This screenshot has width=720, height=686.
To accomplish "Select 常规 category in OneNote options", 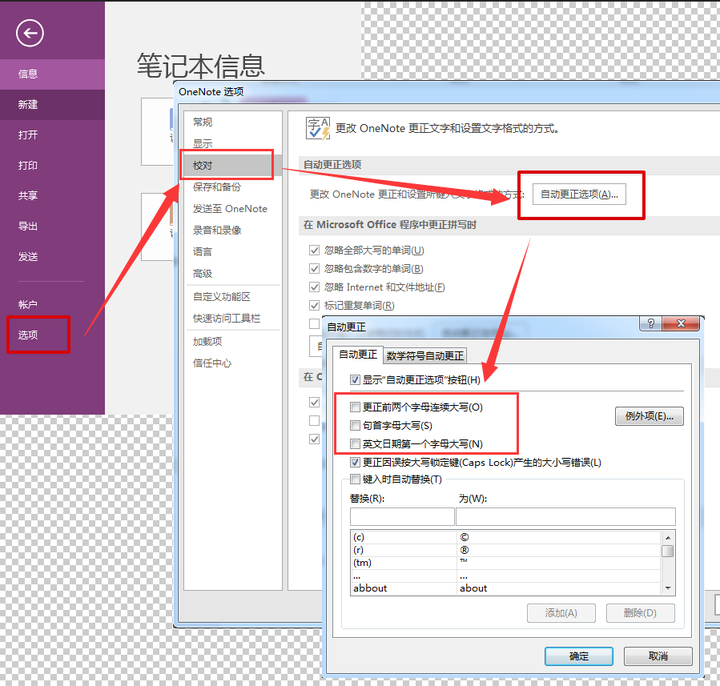I will point(233,122).
